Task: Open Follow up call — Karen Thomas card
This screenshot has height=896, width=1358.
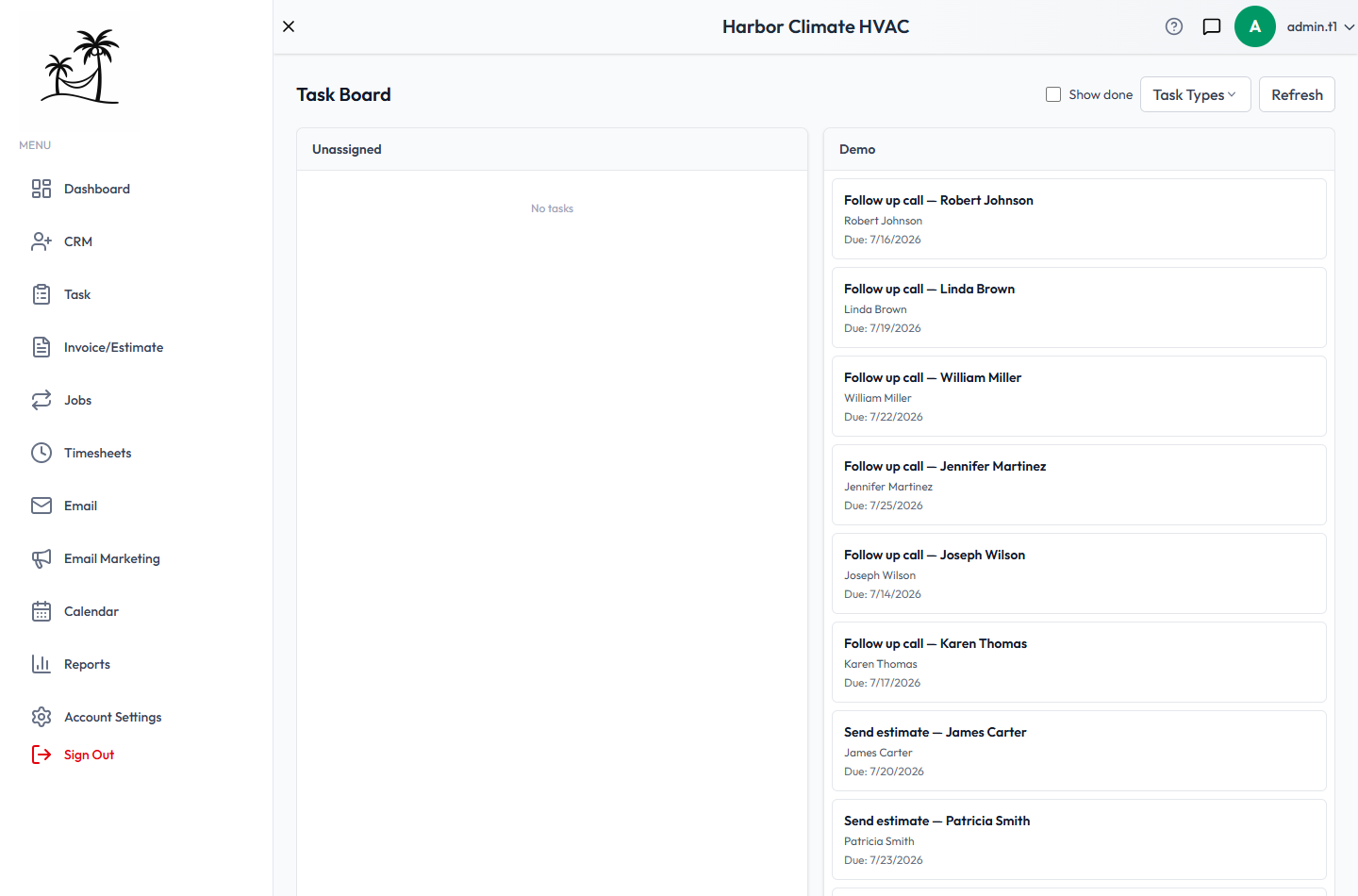Action: (1079, 662)
